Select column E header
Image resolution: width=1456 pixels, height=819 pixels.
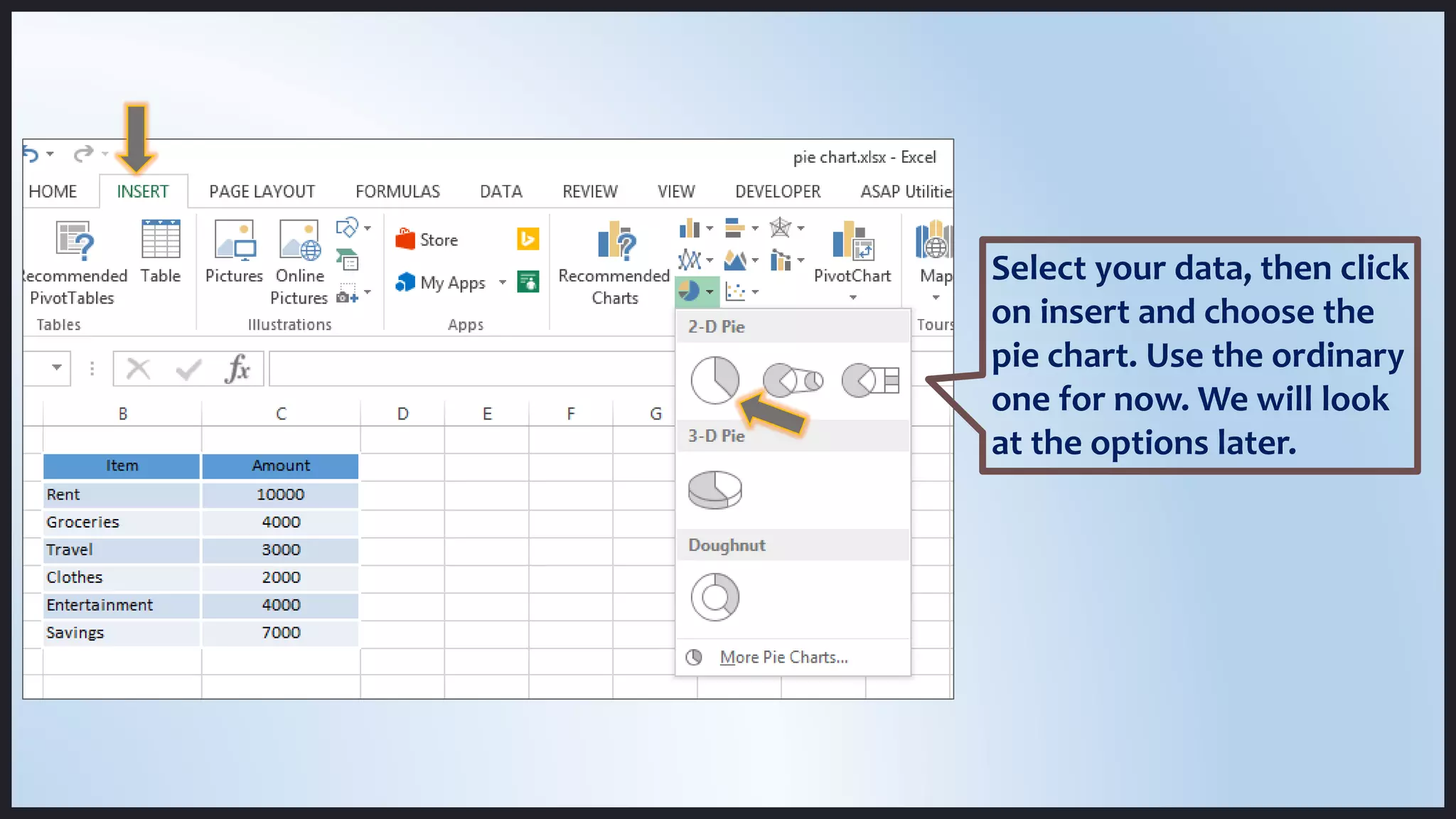[487, 414]
